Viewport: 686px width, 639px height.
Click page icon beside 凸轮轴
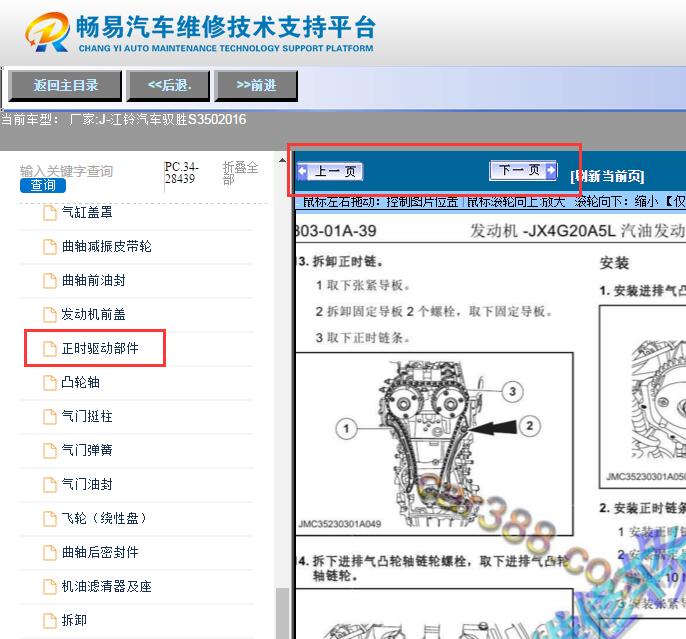[50, 382]
